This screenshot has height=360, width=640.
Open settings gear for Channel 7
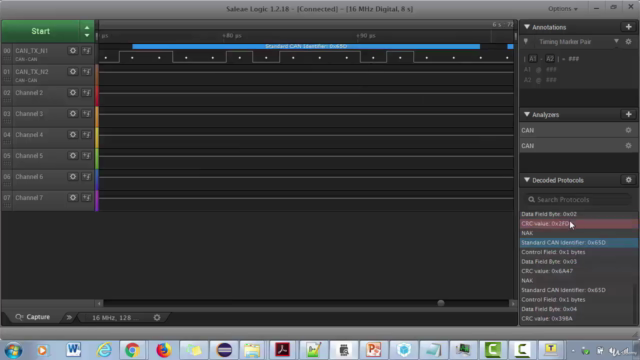(73, 198)
